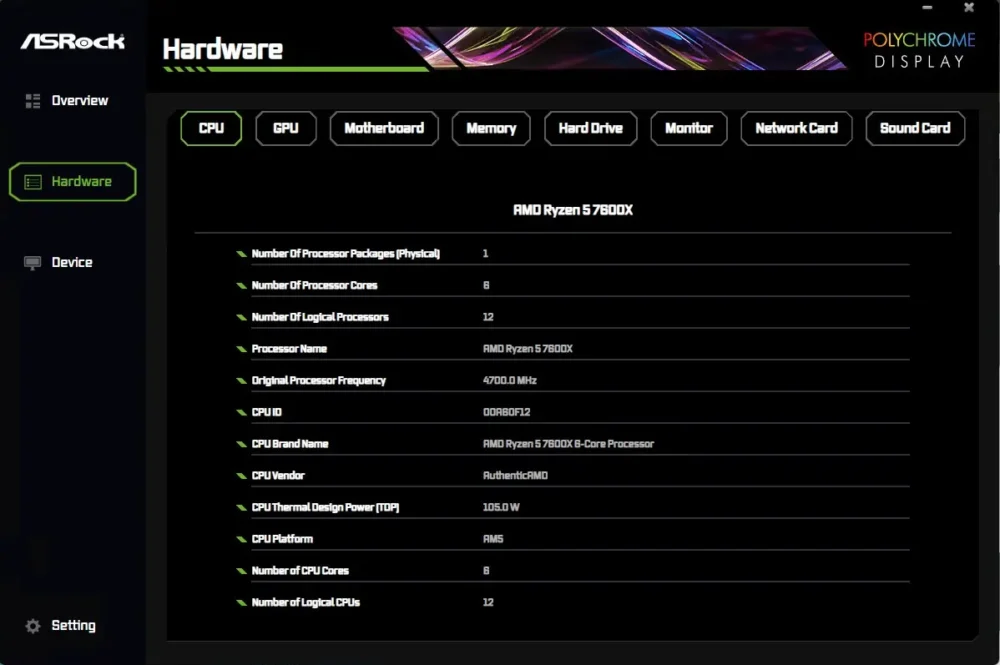Screen dimensions: 1000x665
Task: Click the AMD Ryzen 5 7600X heading
Action: [573, 210]
